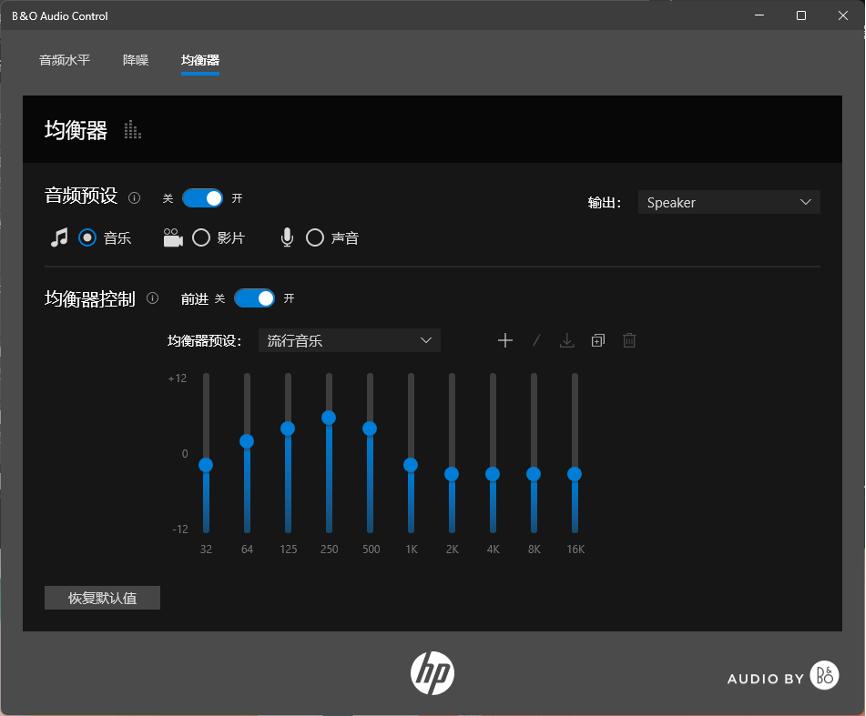Image resolution: width=866 pixels, height=716 pixels.
Task: Select the 声音 radio button
Action: [x=315, y=238]
